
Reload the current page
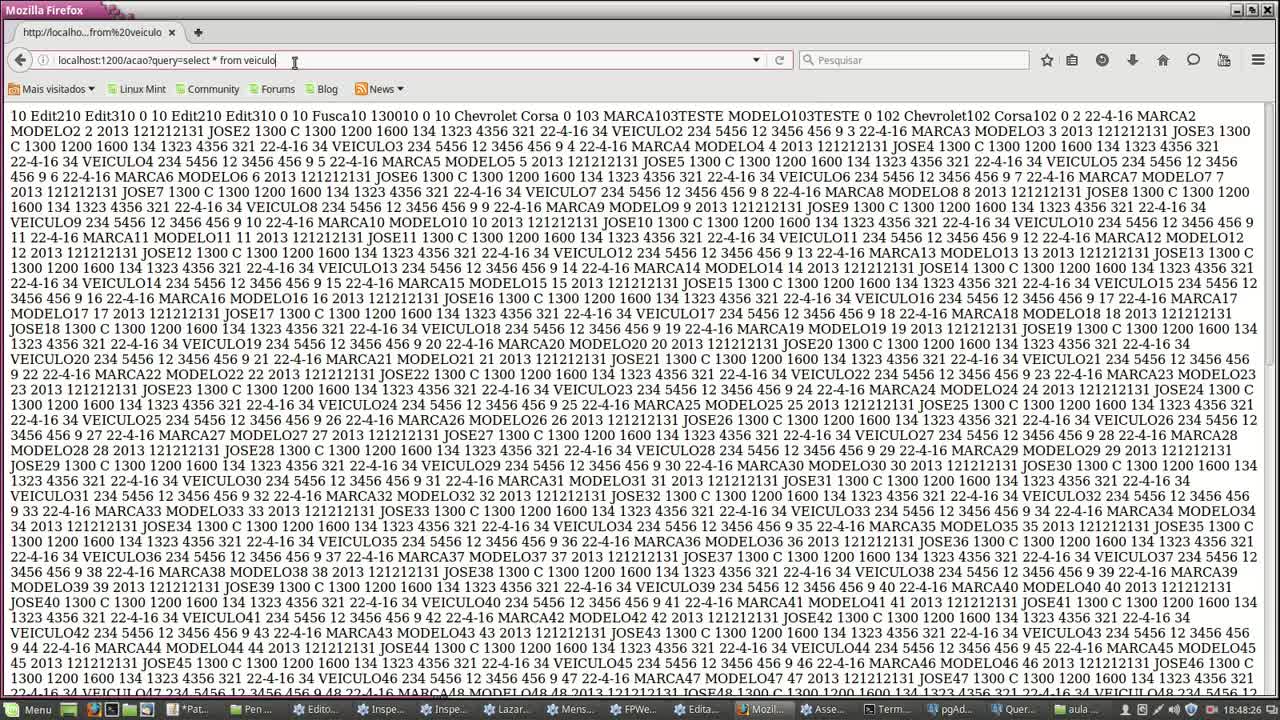779,60
